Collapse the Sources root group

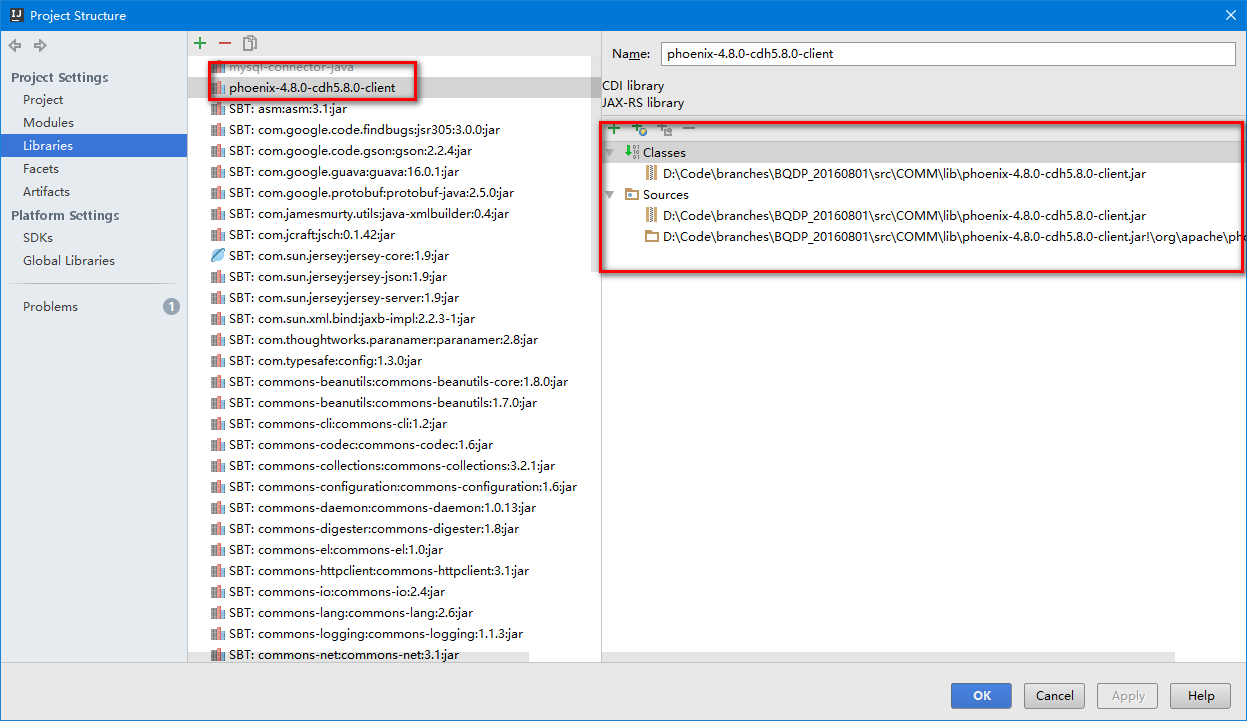click(x=610, y=195)
